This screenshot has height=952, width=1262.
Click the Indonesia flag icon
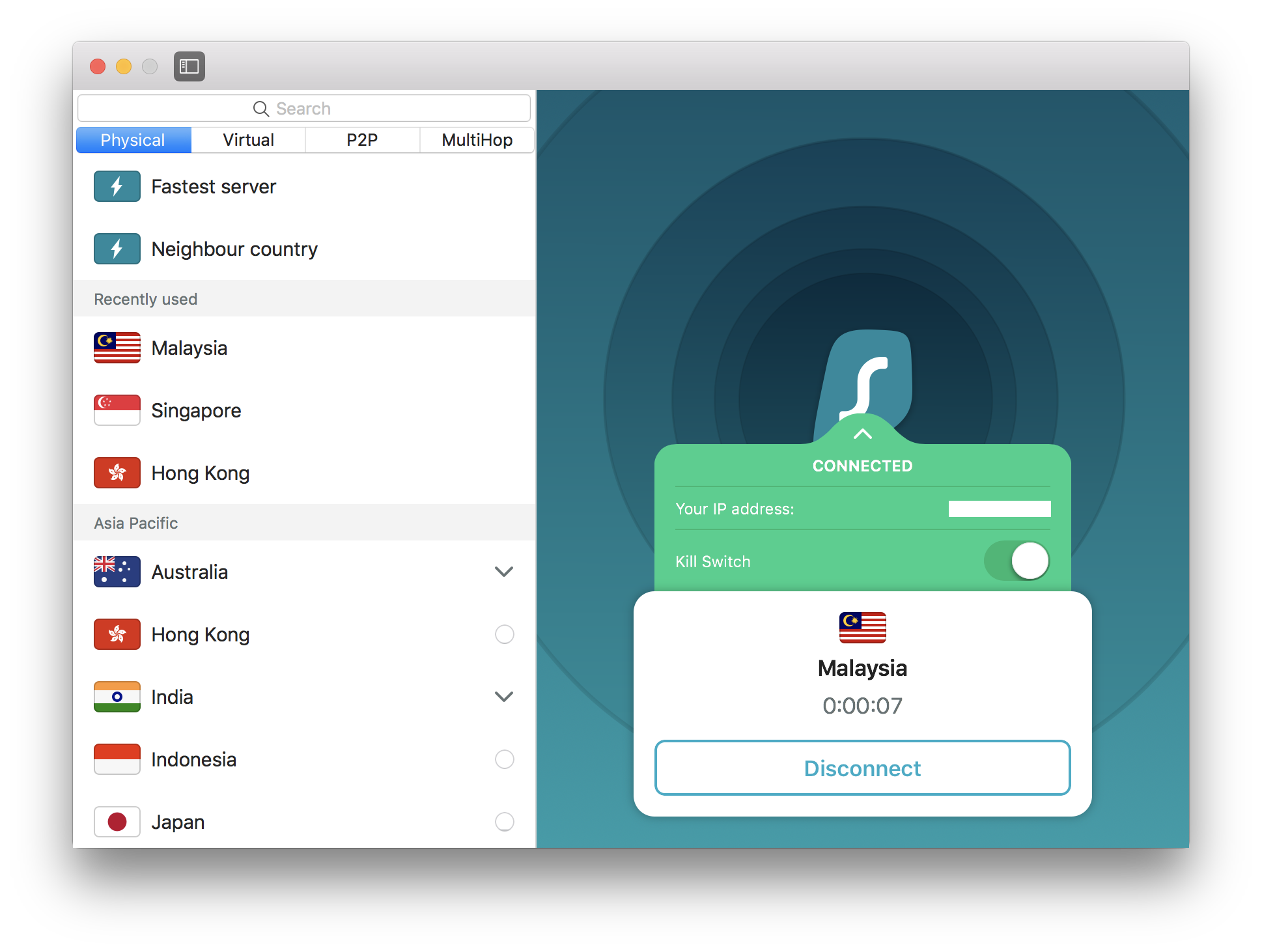click(x=117, y=759)
